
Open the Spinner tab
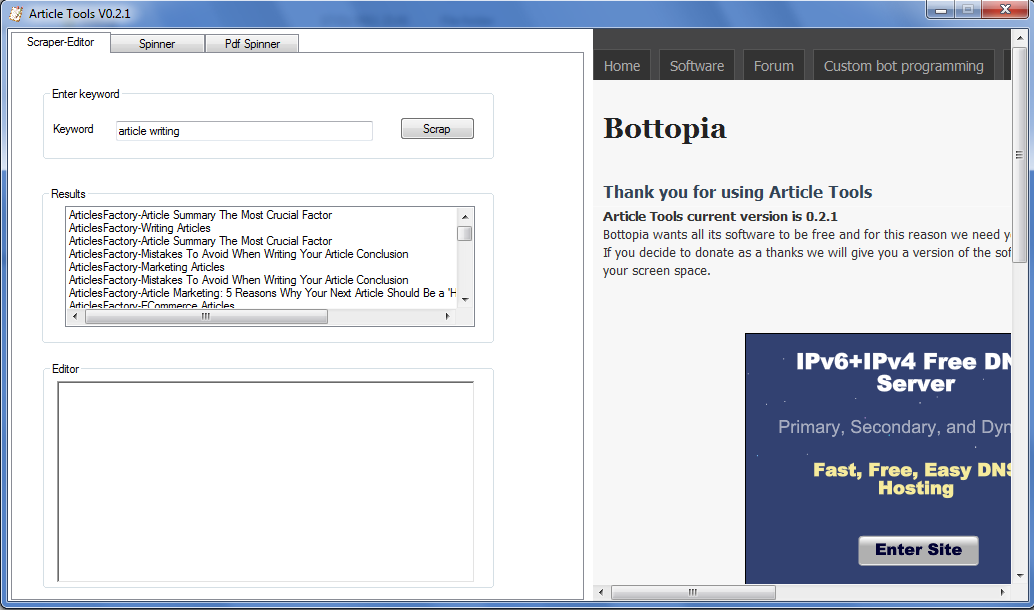[x=157, y=44]
